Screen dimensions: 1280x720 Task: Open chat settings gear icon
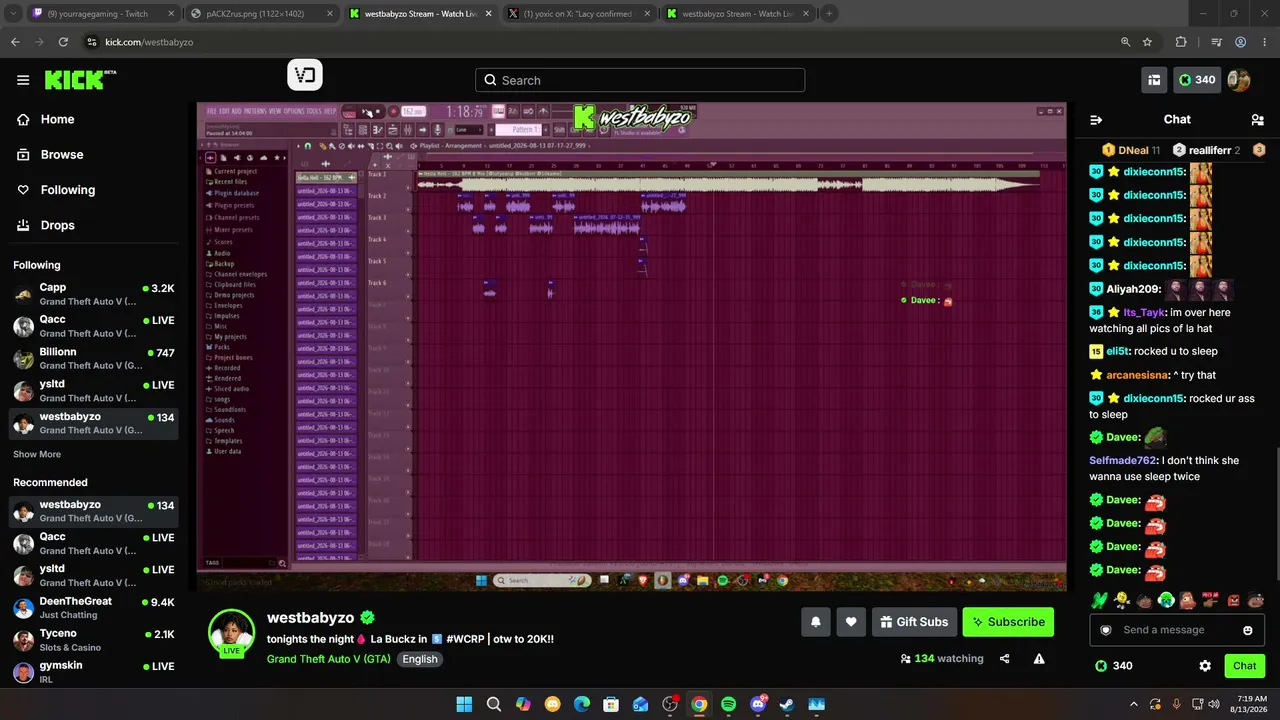[x=1205, y=666]
